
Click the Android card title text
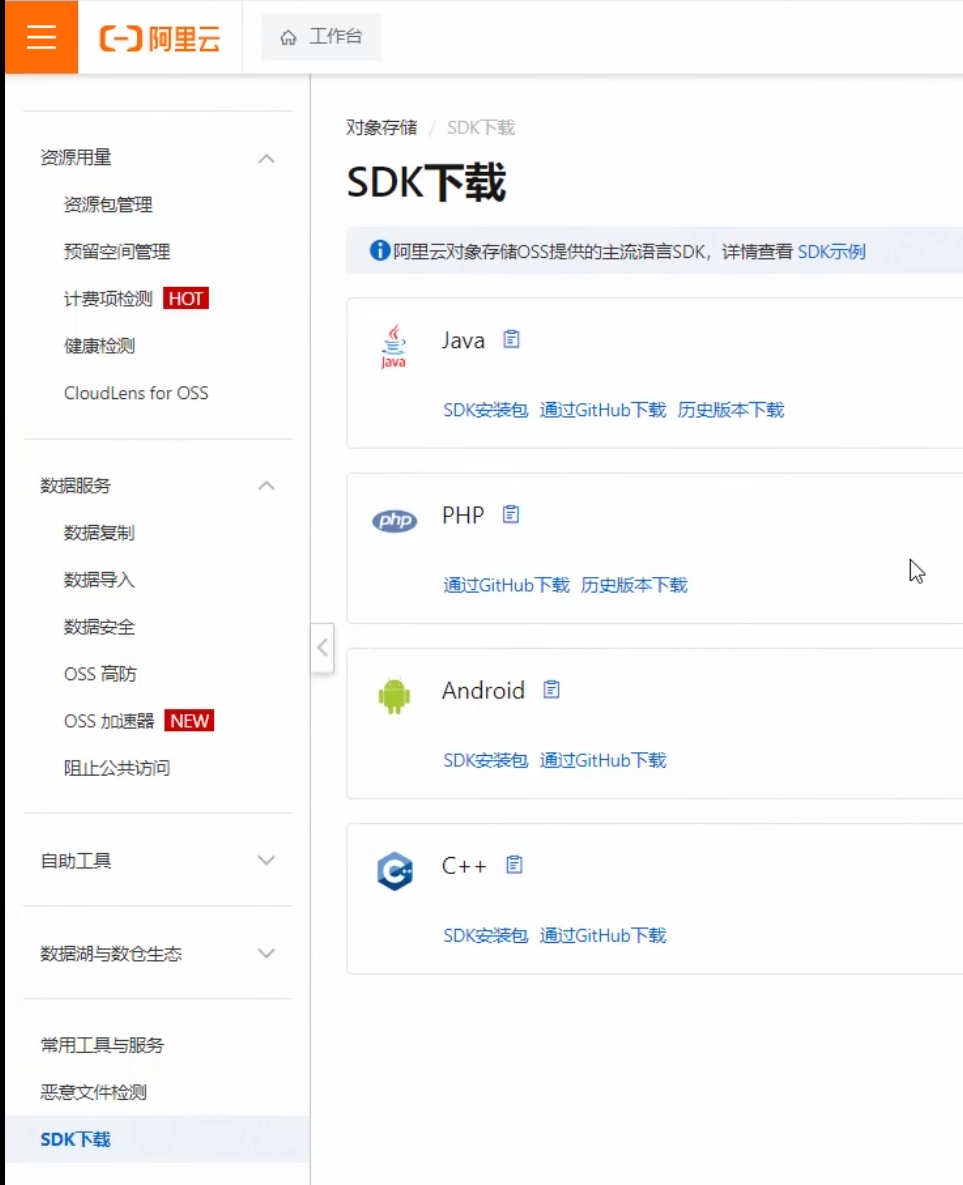tap(483, 690)
